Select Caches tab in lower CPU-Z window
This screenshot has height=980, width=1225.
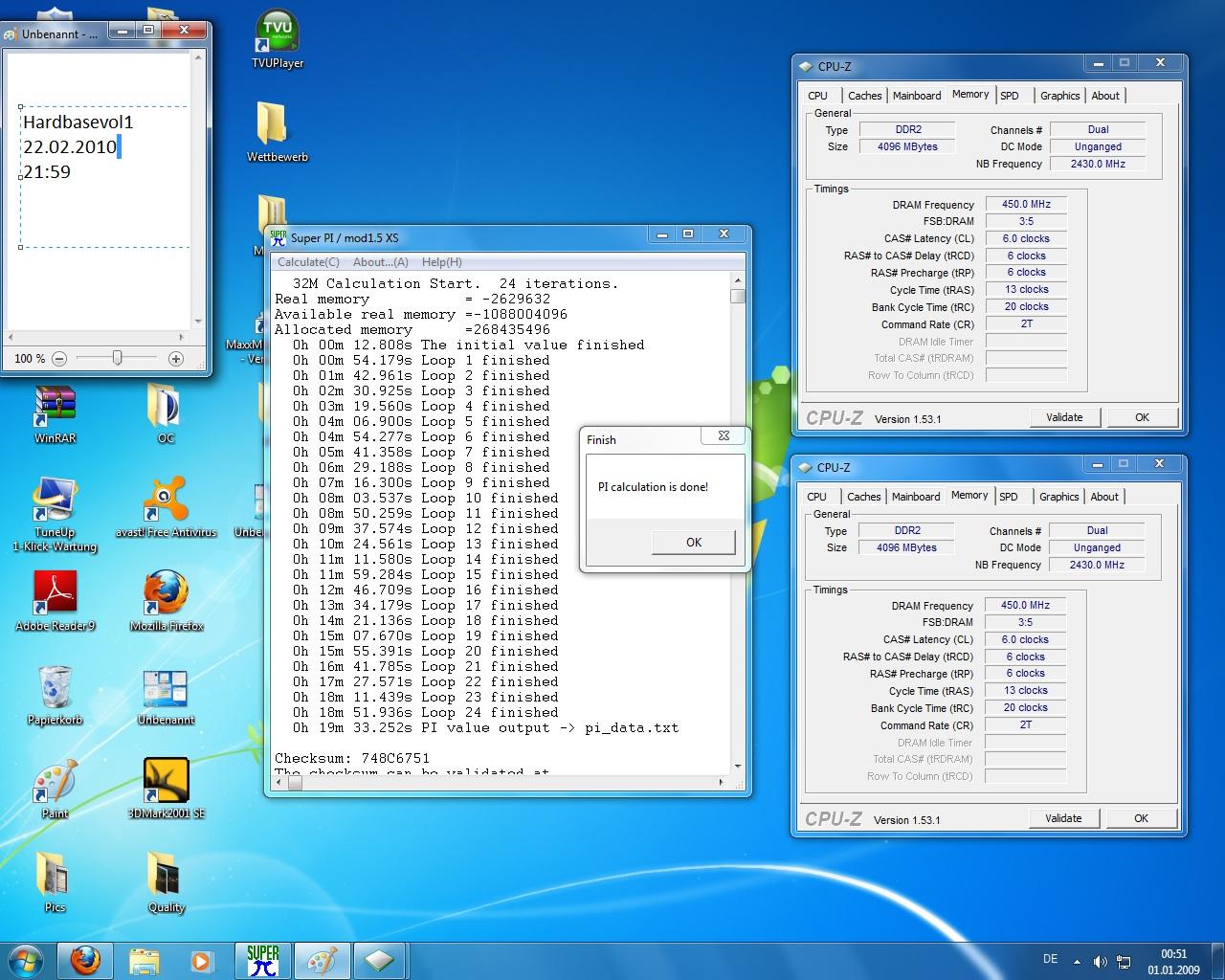point(863,497)
